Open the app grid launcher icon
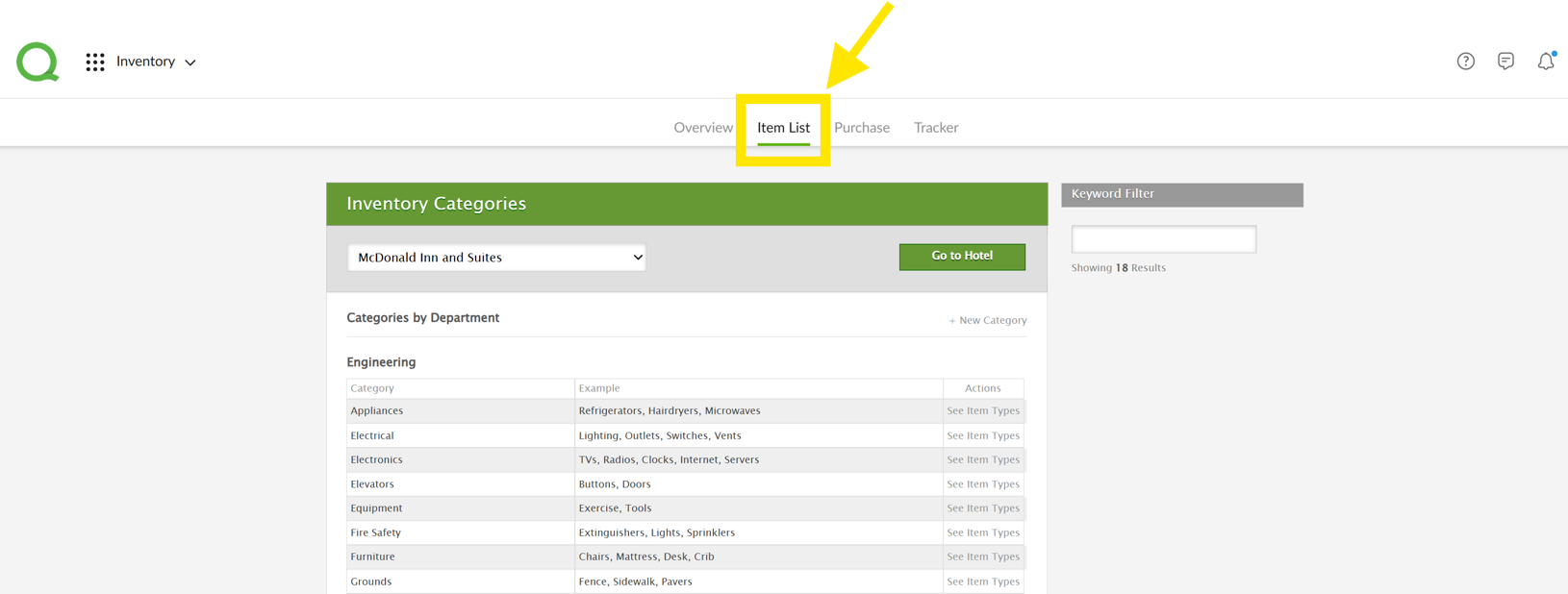The height and width of the screenshot is (594, 1568). [95, 62]
